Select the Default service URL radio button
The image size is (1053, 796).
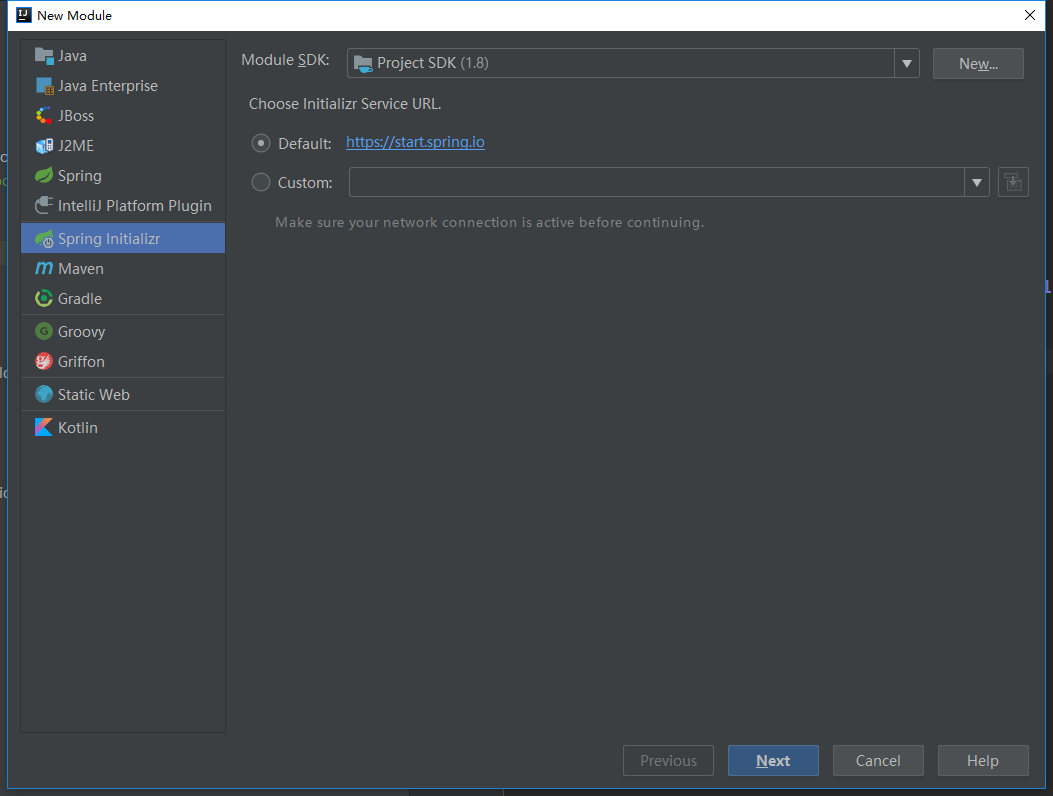click(x=261, y=143)
